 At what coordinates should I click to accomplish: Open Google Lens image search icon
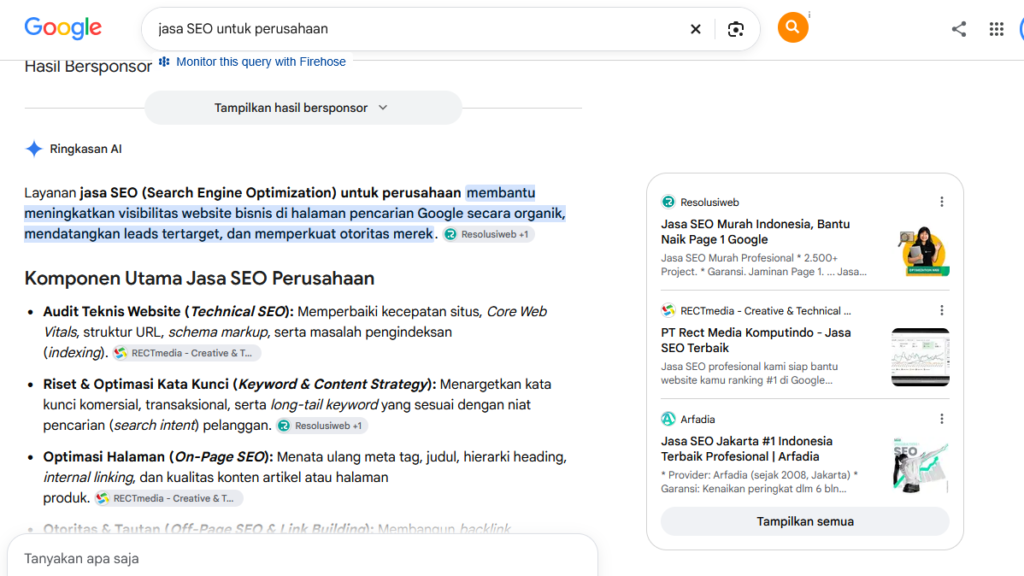tap(736, 29)
